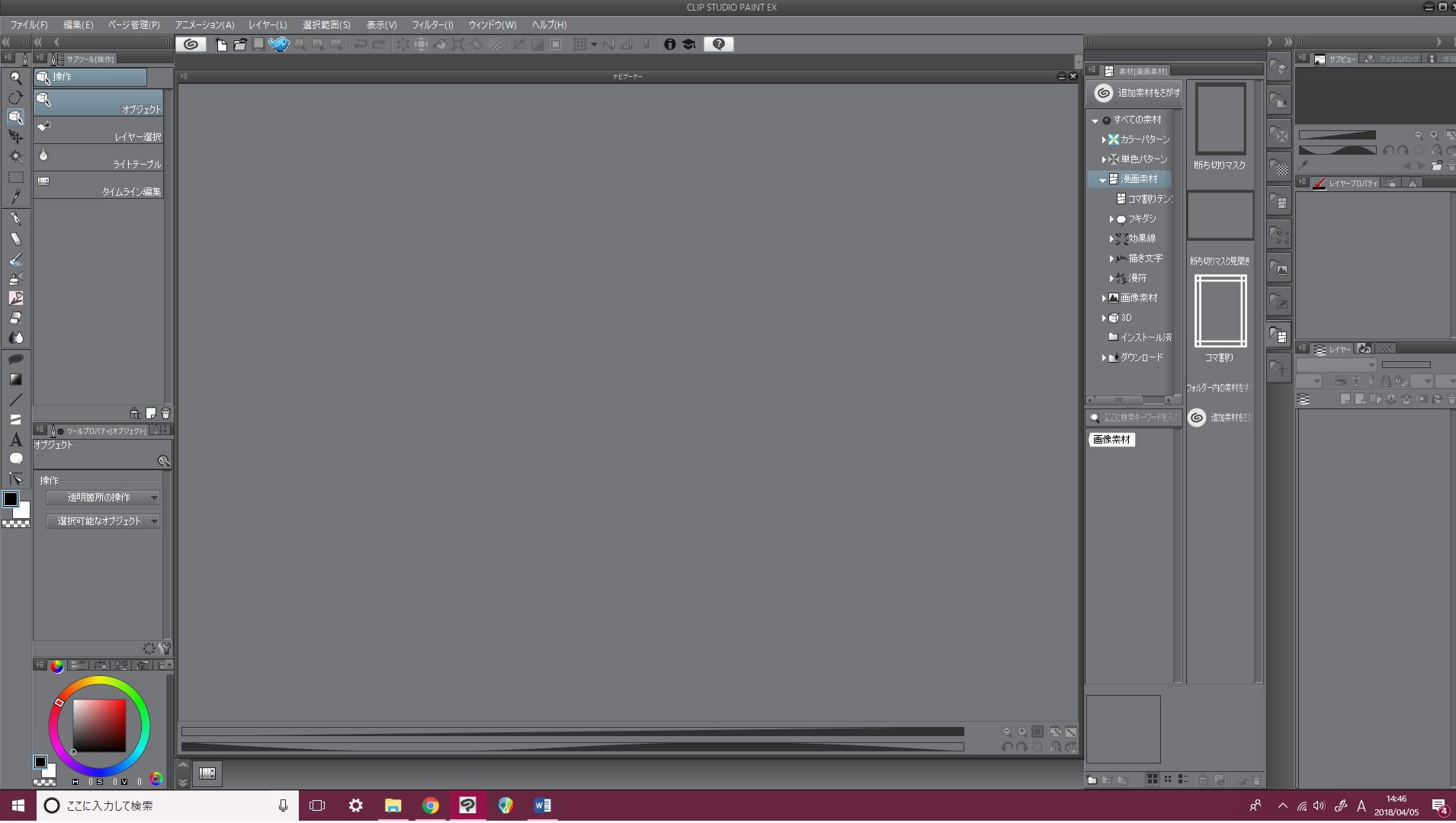The height and width of the screenshot is (823, 1456).
Task: Select the Gradient tool
Action: pos(15,379)
